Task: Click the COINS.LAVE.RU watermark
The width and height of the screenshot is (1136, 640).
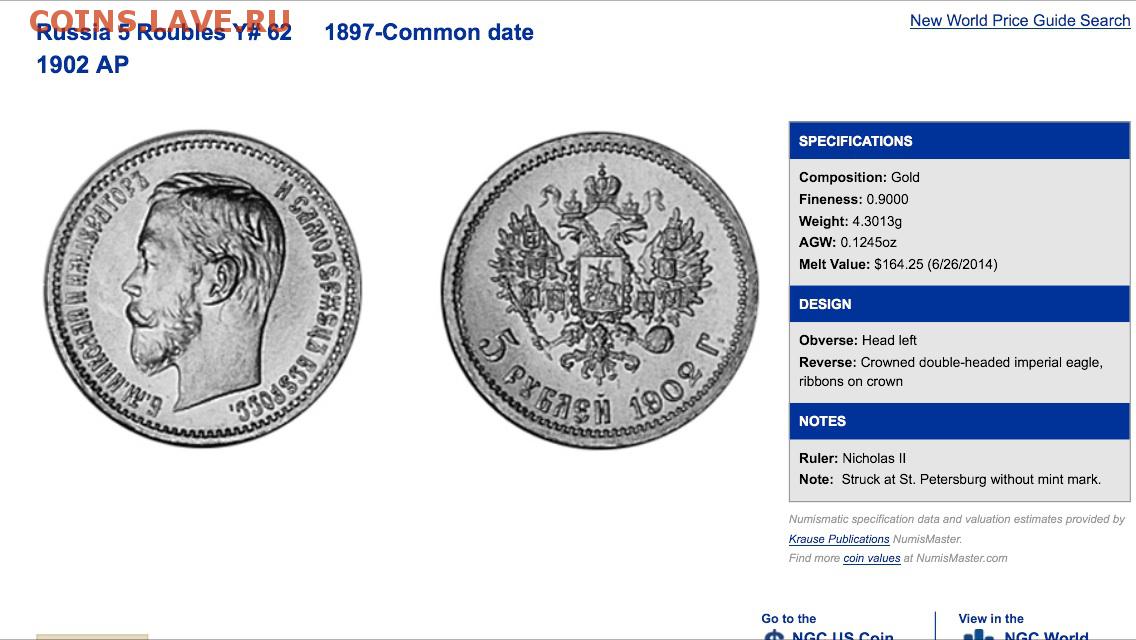Action: click(x=159, y=21)
